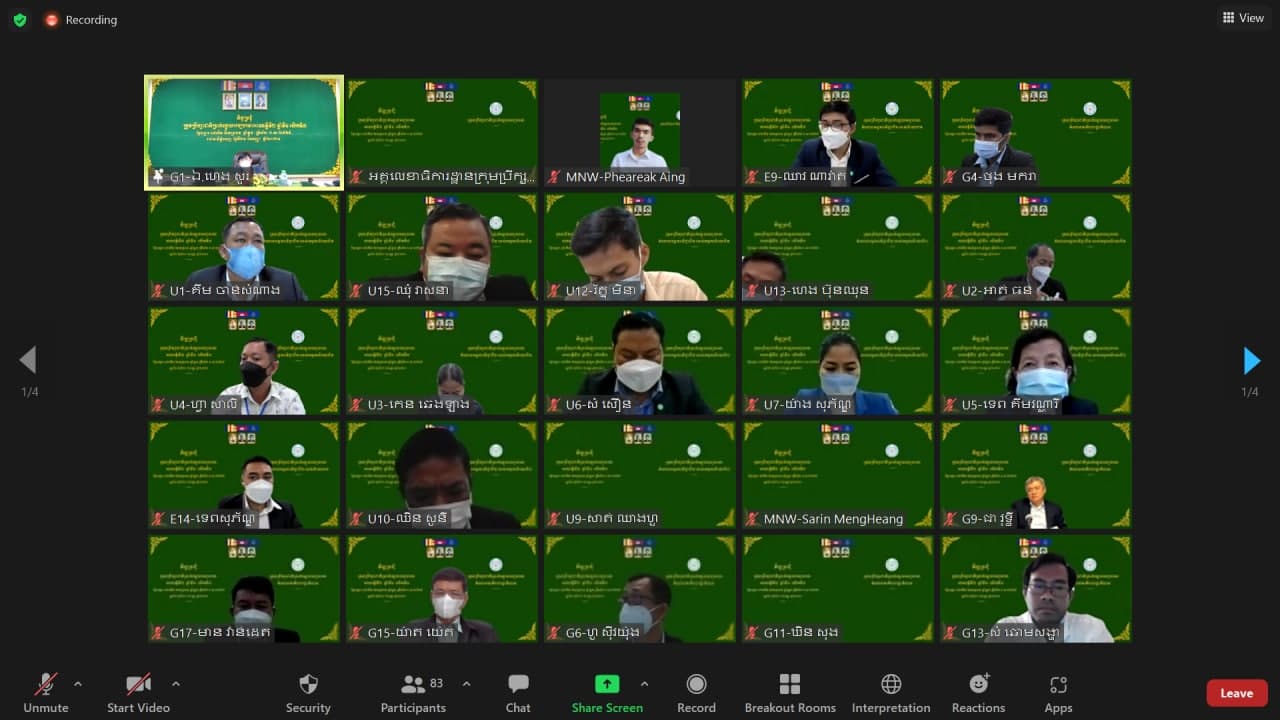Screen dimensions: 1280x720
Task: Open the View layout menu
Action: click(1243, 18)
